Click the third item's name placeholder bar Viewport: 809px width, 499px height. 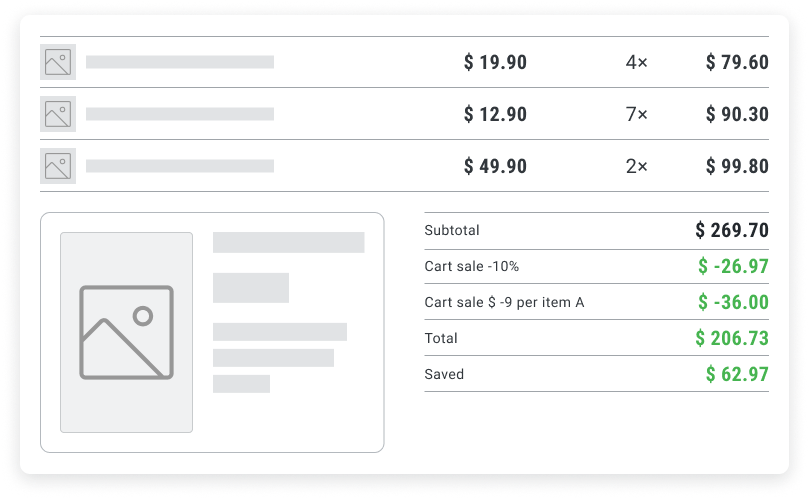pos(180,166)
